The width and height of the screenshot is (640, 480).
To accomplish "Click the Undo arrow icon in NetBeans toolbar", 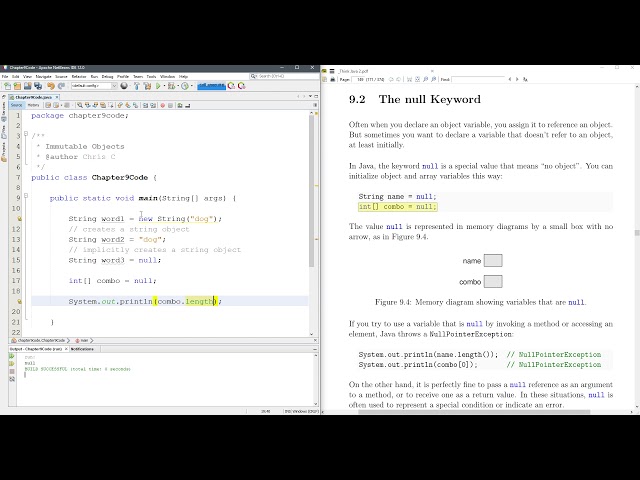I will (51, 86).
